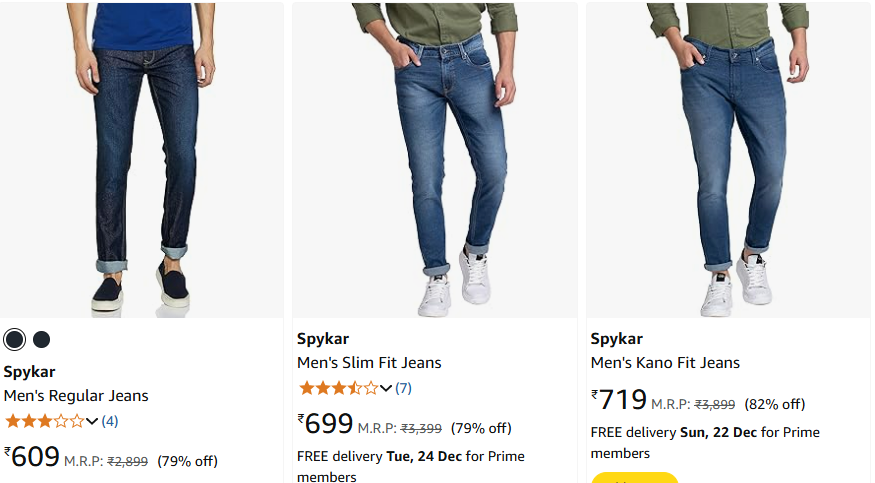875x483 pixels.
Task: Open the (7) reviews count link
Action: coord(403,388)
